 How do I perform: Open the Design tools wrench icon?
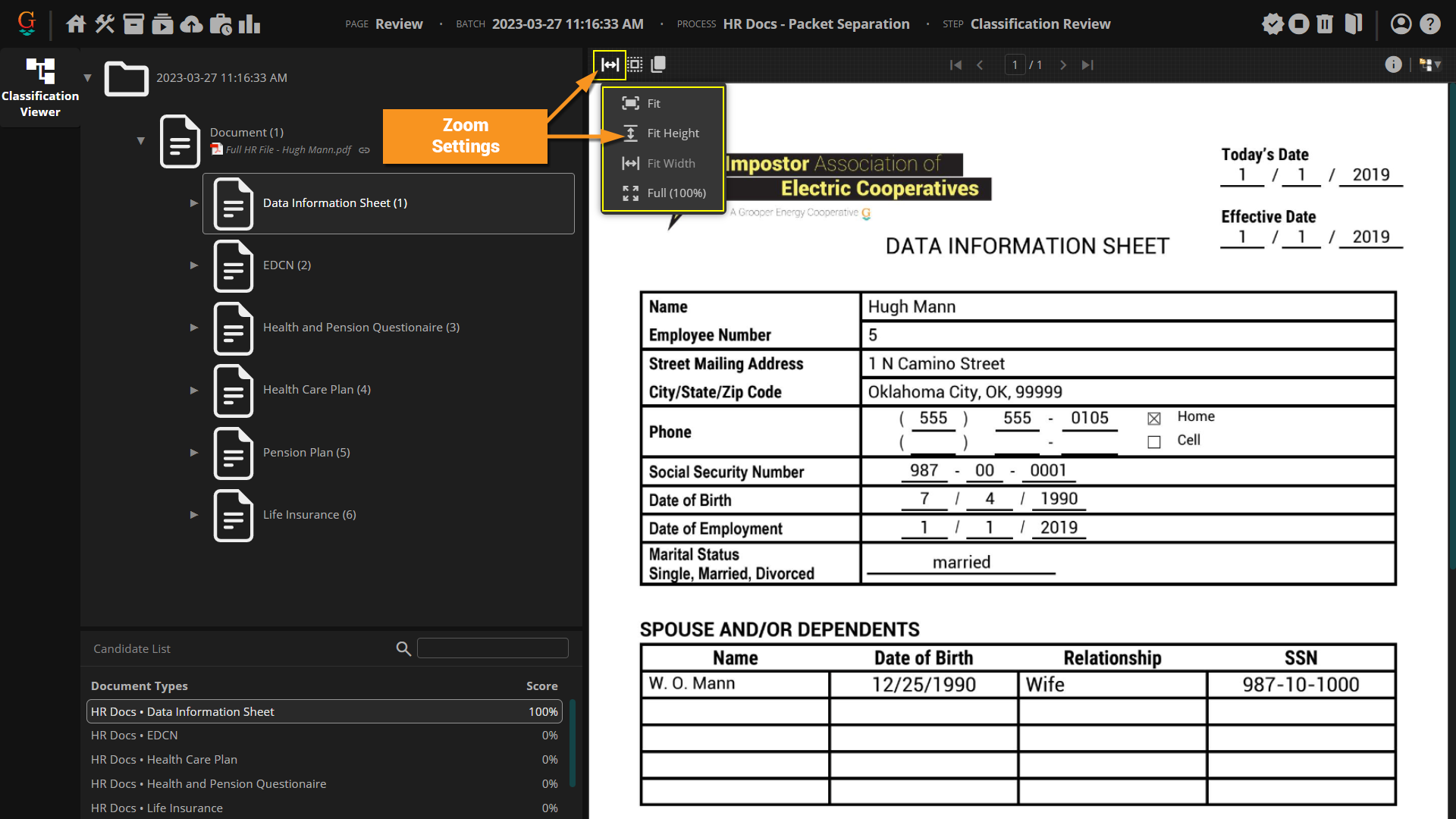coord(105,24)
